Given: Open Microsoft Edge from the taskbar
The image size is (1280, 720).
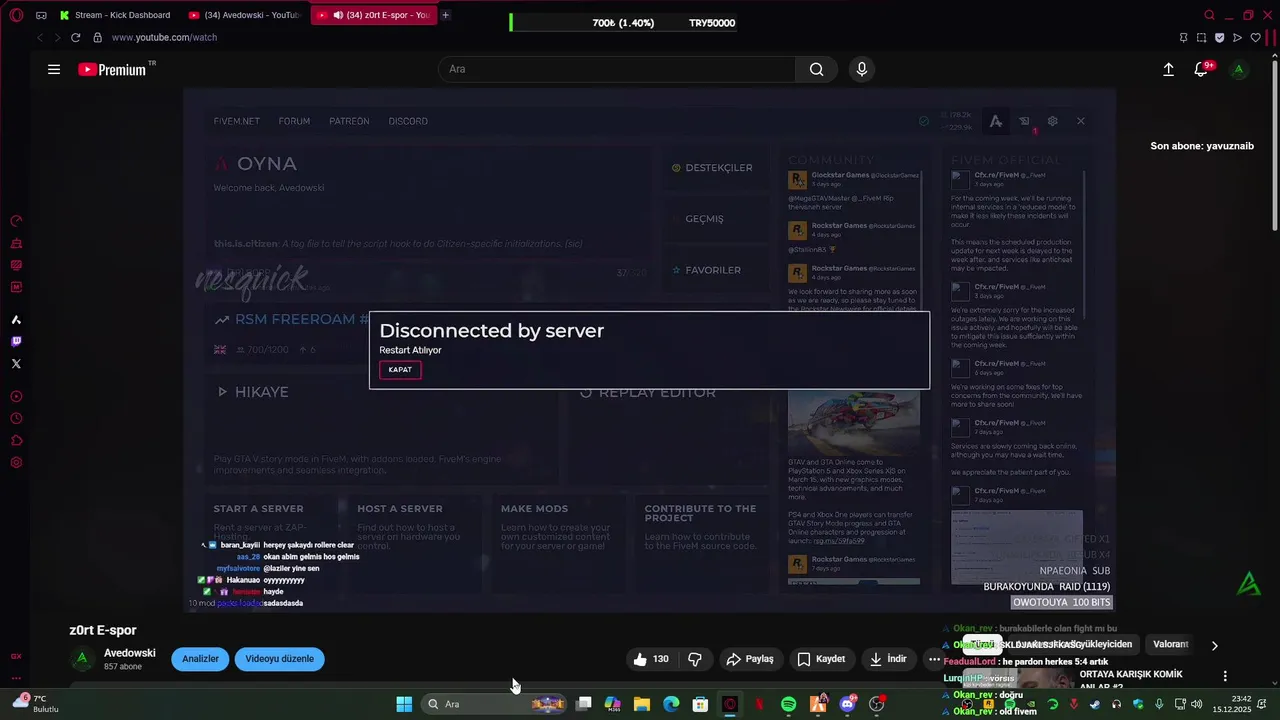Looking at the screenshot, I should 671,704.
